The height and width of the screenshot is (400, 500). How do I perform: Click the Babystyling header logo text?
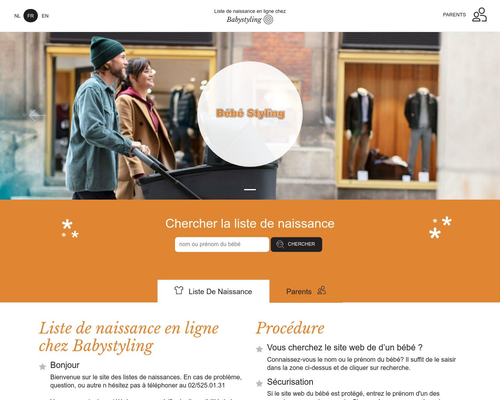244,20
